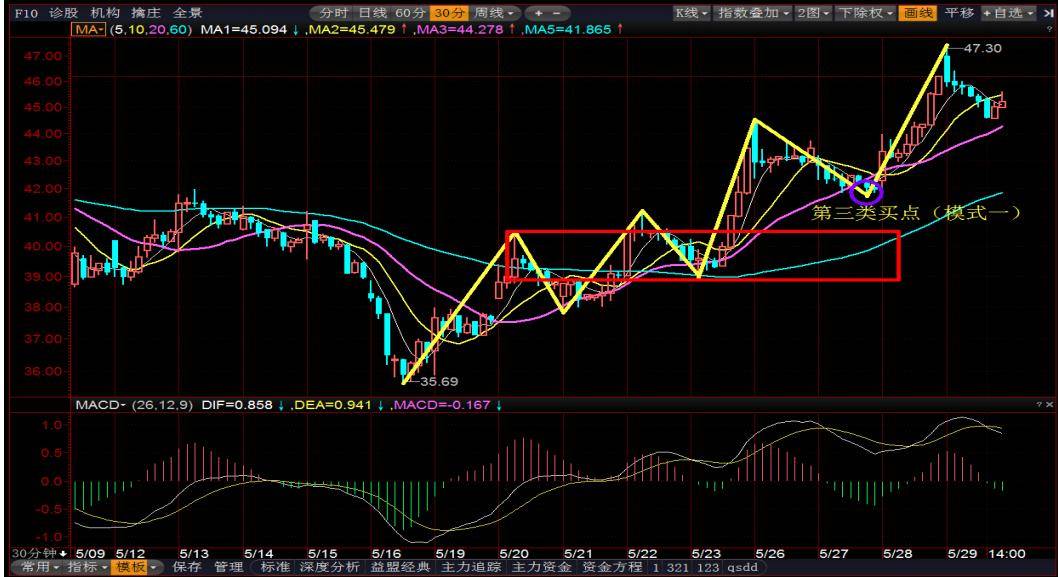The height and width of the screenshot is (577, 1058).
Task: Open the 诊股 stock diagnosis menu
Action: 63,13
